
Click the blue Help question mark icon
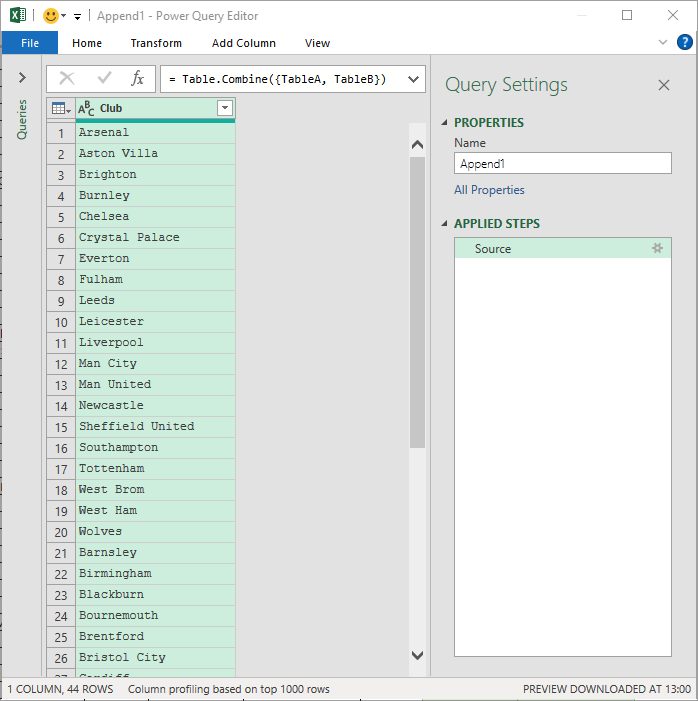pyautogui.click(x=685, y=42)
